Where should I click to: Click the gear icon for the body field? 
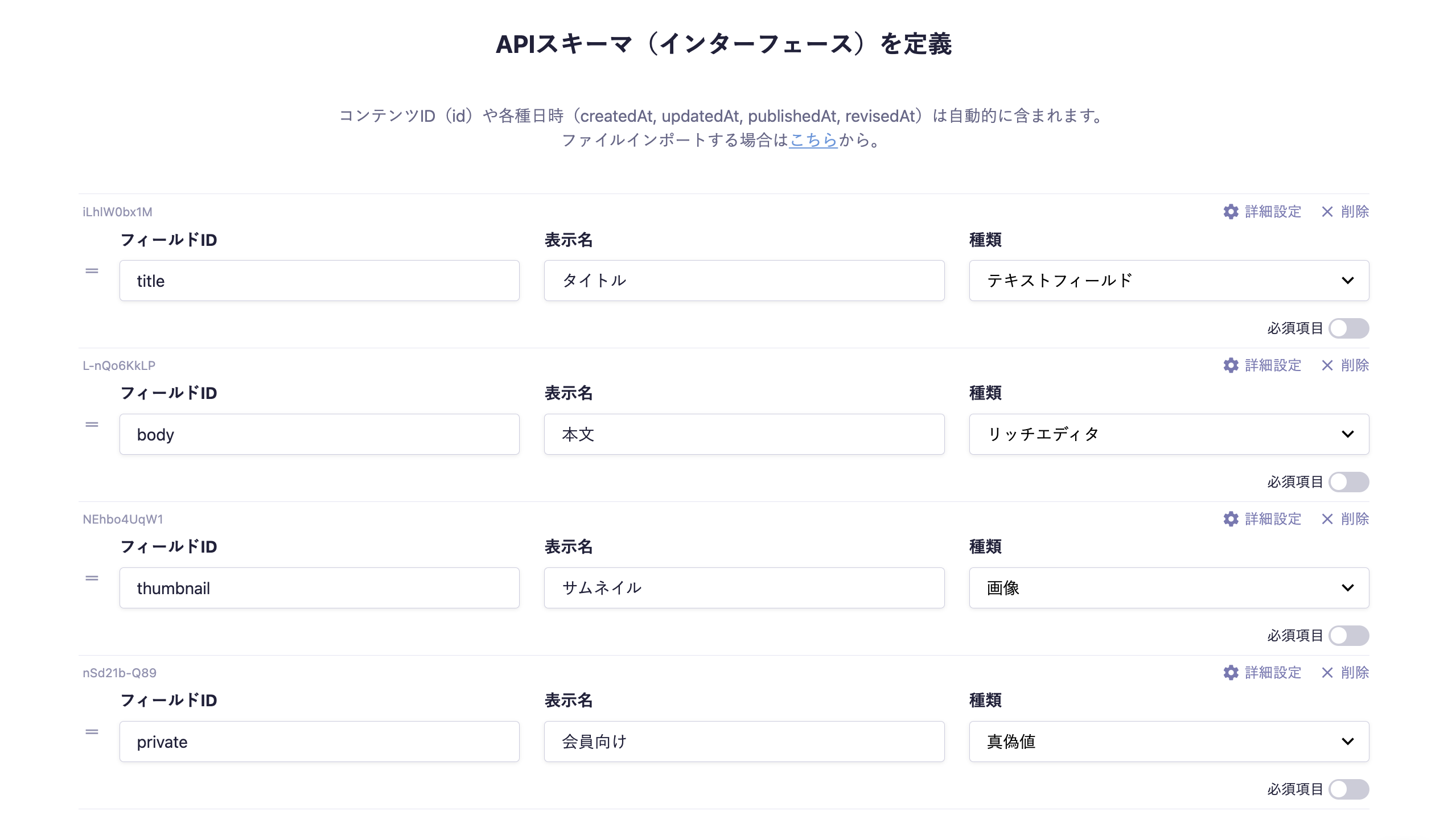pyautogui.click(x=1230, y=365)
